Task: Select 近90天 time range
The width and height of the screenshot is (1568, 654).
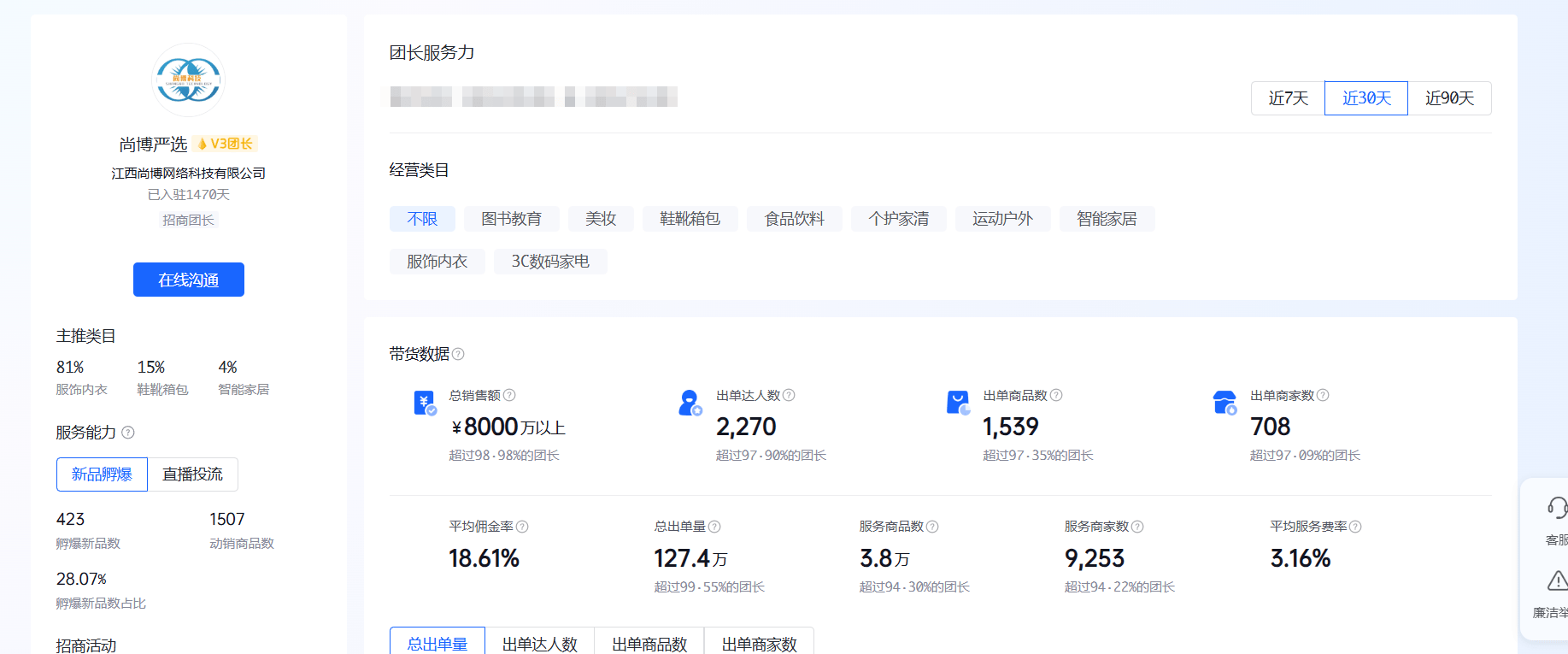Action: point(1449,98)
